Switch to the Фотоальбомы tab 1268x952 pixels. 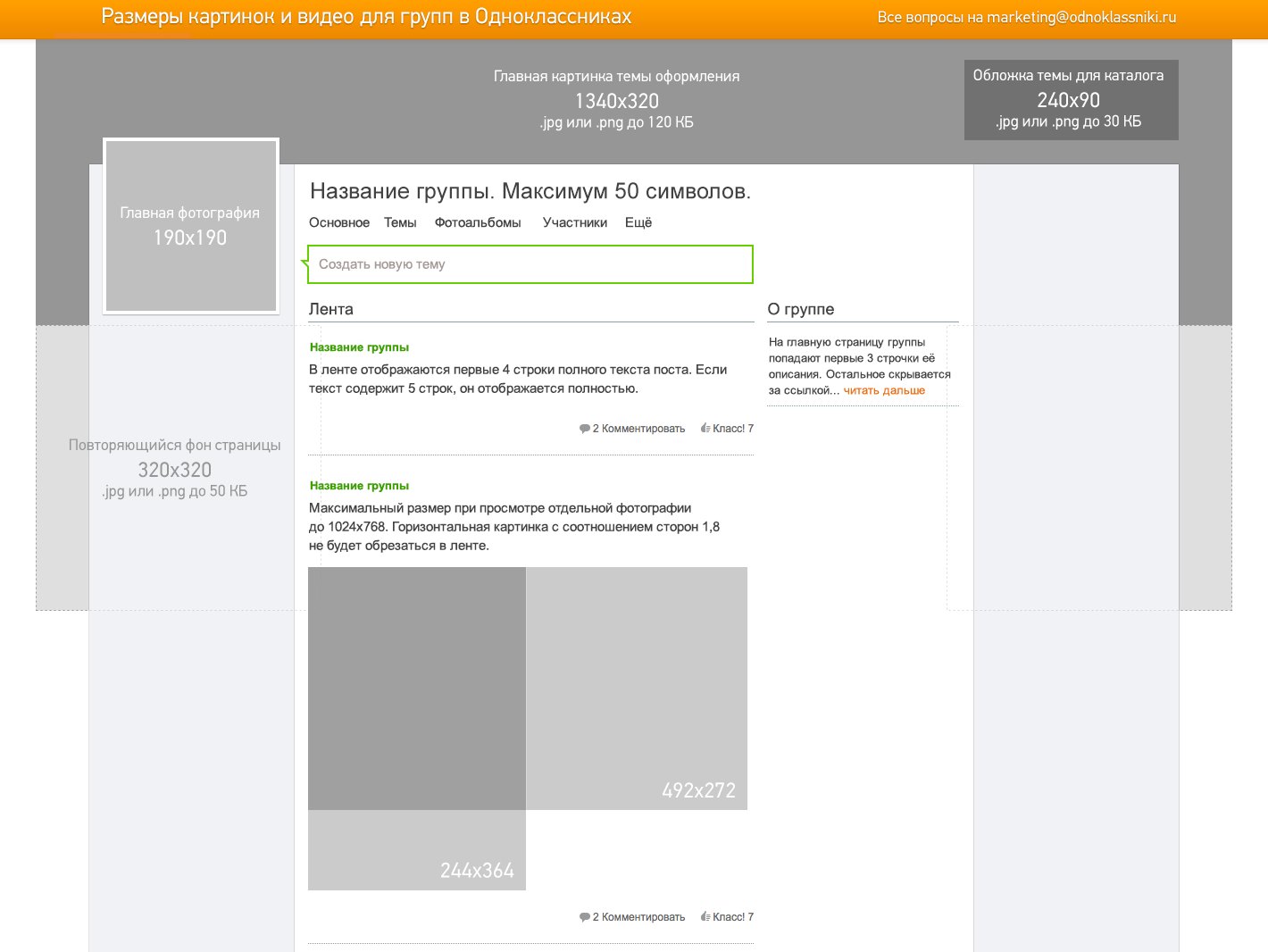click(x=478, y=222)
